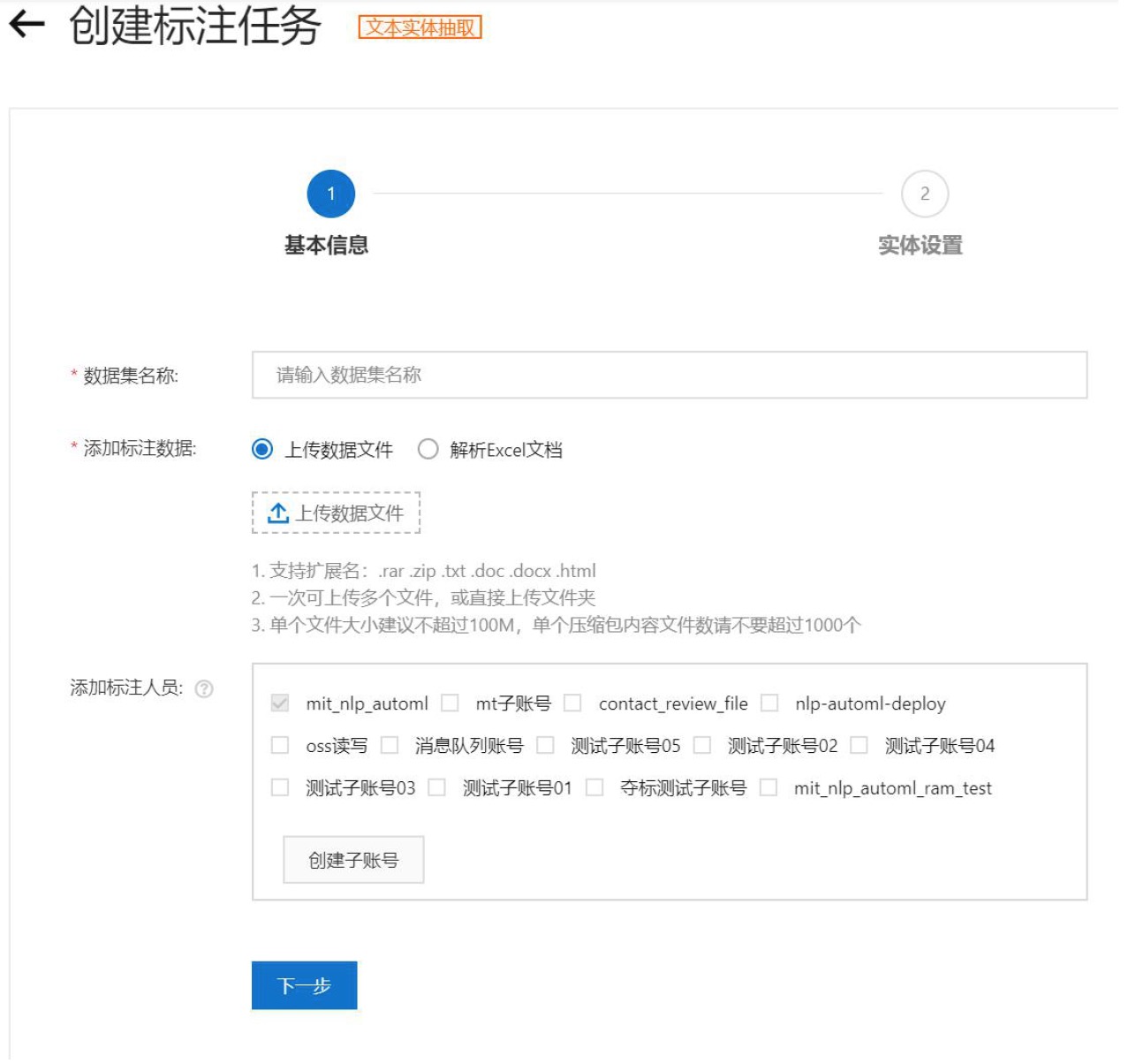The width and height of the screenshot is (1136, 1064).
Task: Click the 上传数据文件 upload button
Action: [335, 512]
